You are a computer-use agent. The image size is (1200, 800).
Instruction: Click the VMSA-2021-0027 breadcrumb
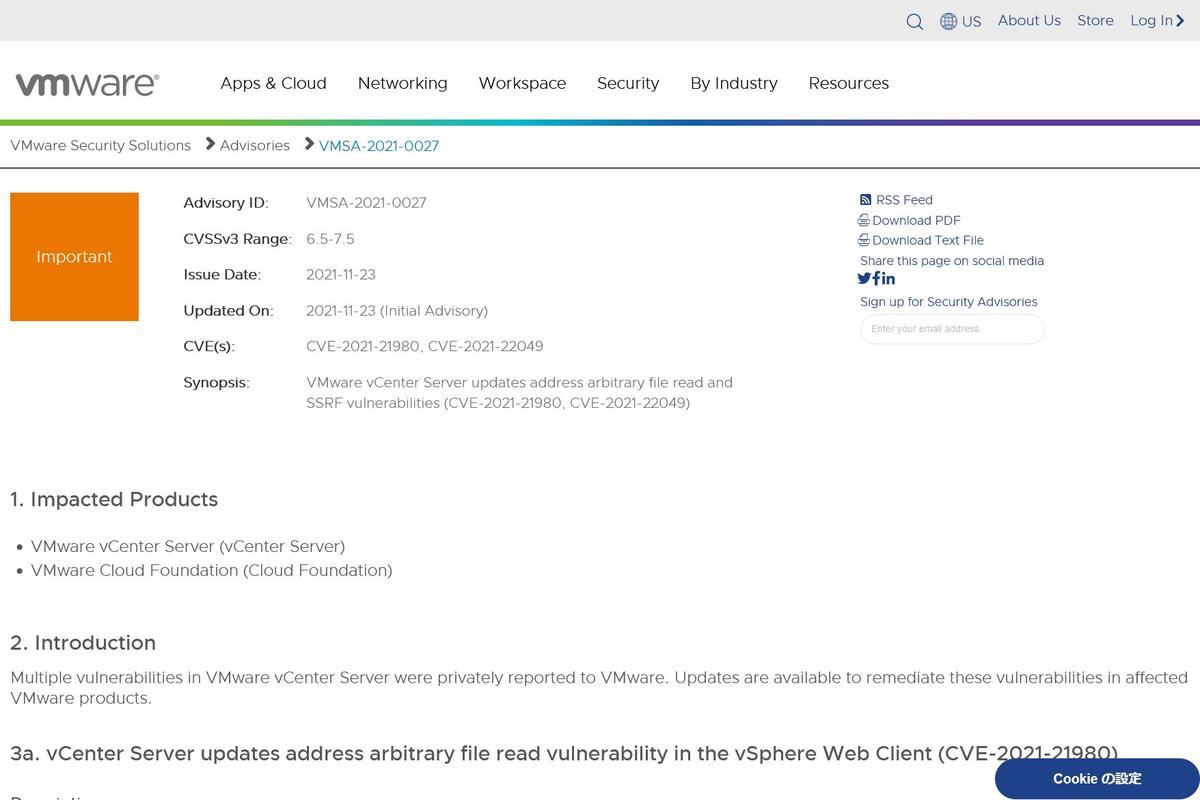(x=379, y=146)
